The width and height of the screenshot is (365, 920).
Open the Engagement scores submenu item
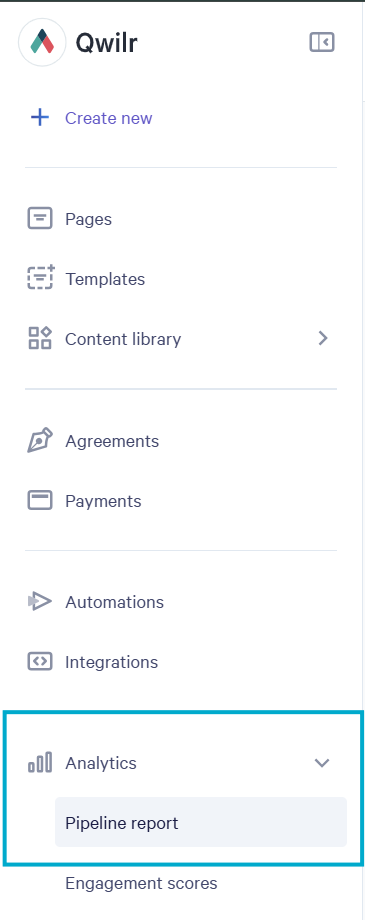click(x=141, y=883)
